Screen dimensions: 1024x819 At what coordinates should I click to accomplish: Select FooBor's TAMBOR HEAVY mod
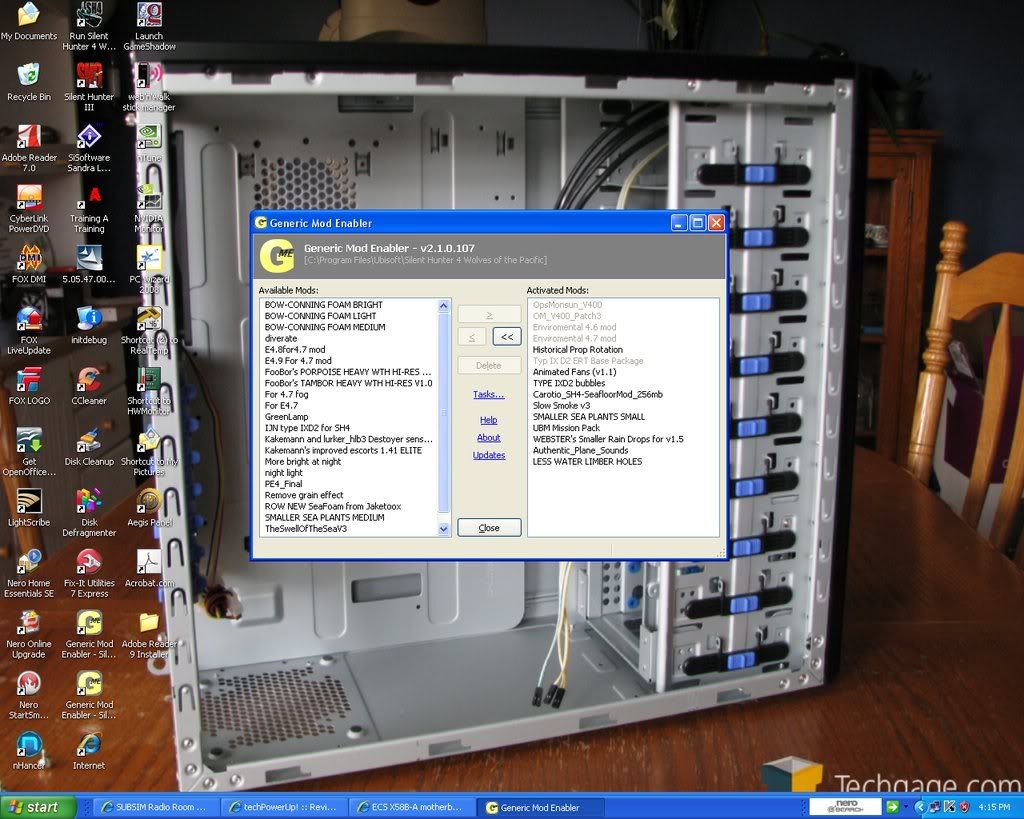pos(348,383)
